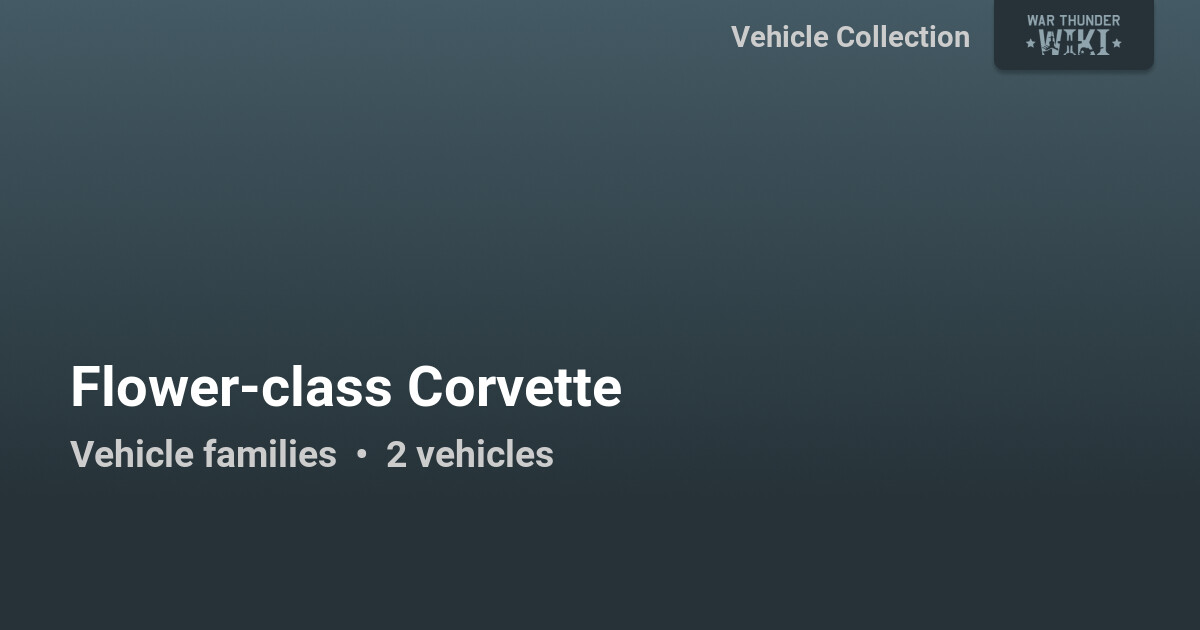The width and height of the screenshot is (1200, 630).
Task: Click the WIKI lettering in the logo
Action: (x=1074, y=42)
